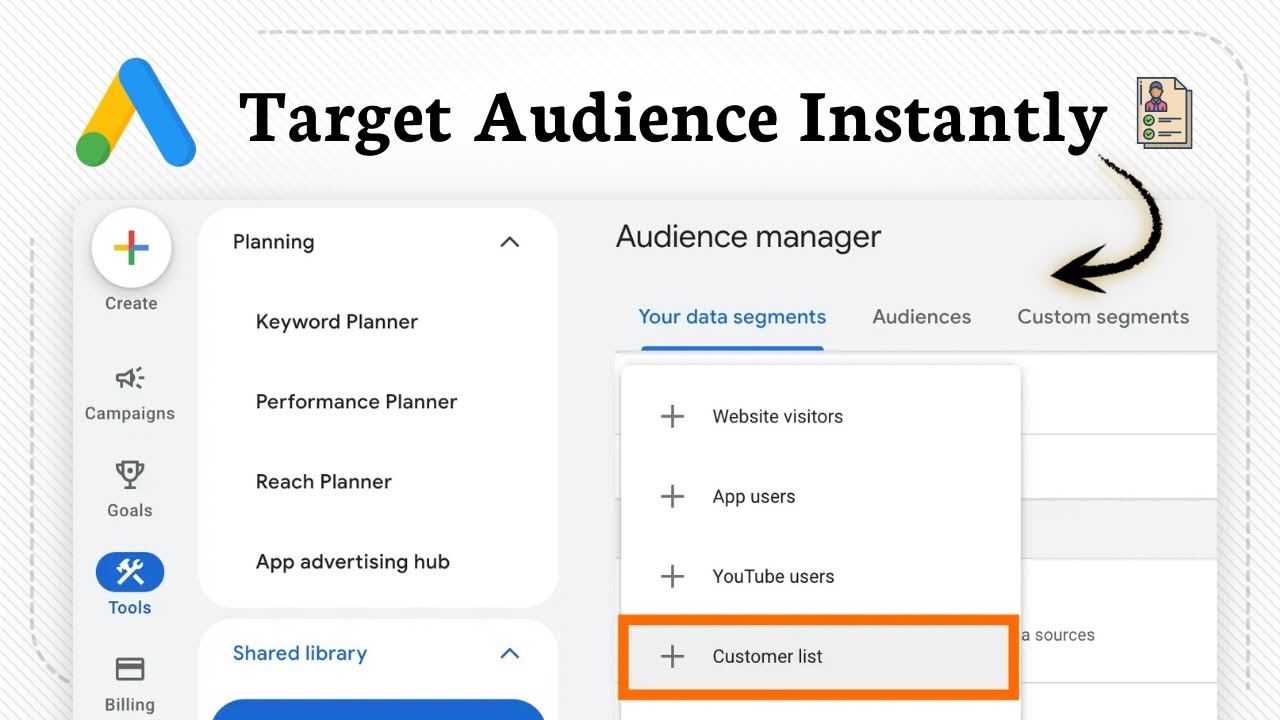
Task: Switch to Your data segments tab
Action: [x=732, y=317]
